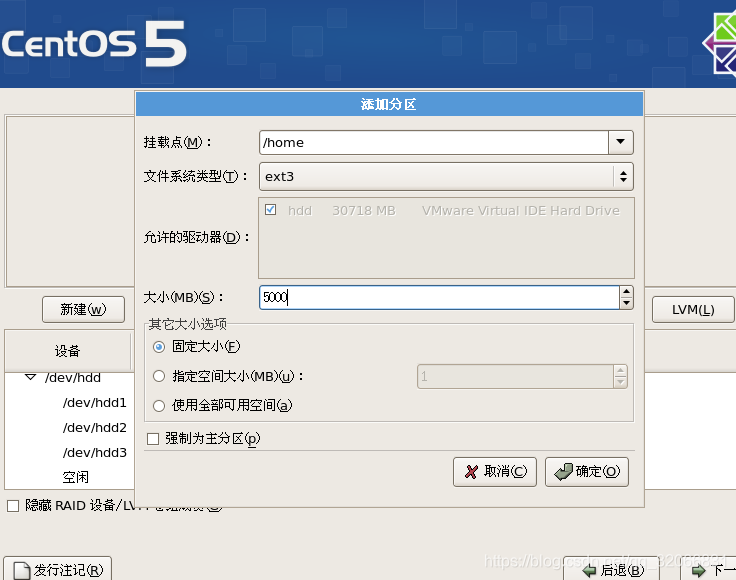This screenshot has height=580, width=736.
Task: Decrease size with the down stepper arrow
Action: click(x=626, y=303)
